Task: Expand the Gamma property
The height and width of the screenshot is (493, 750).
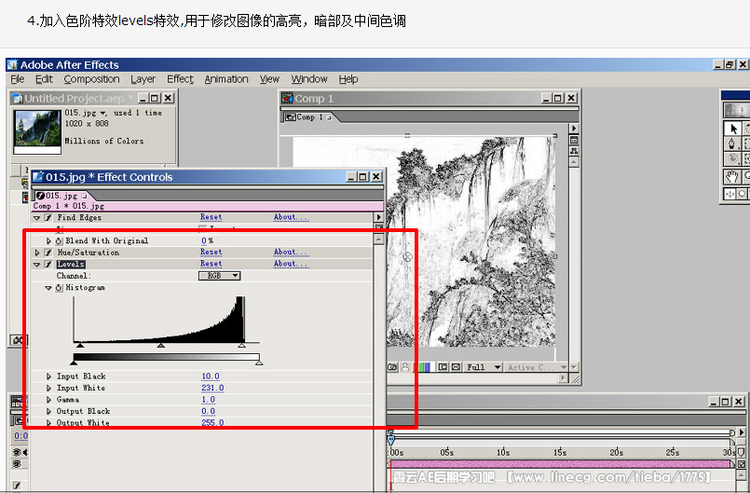Action: (48, 399)
